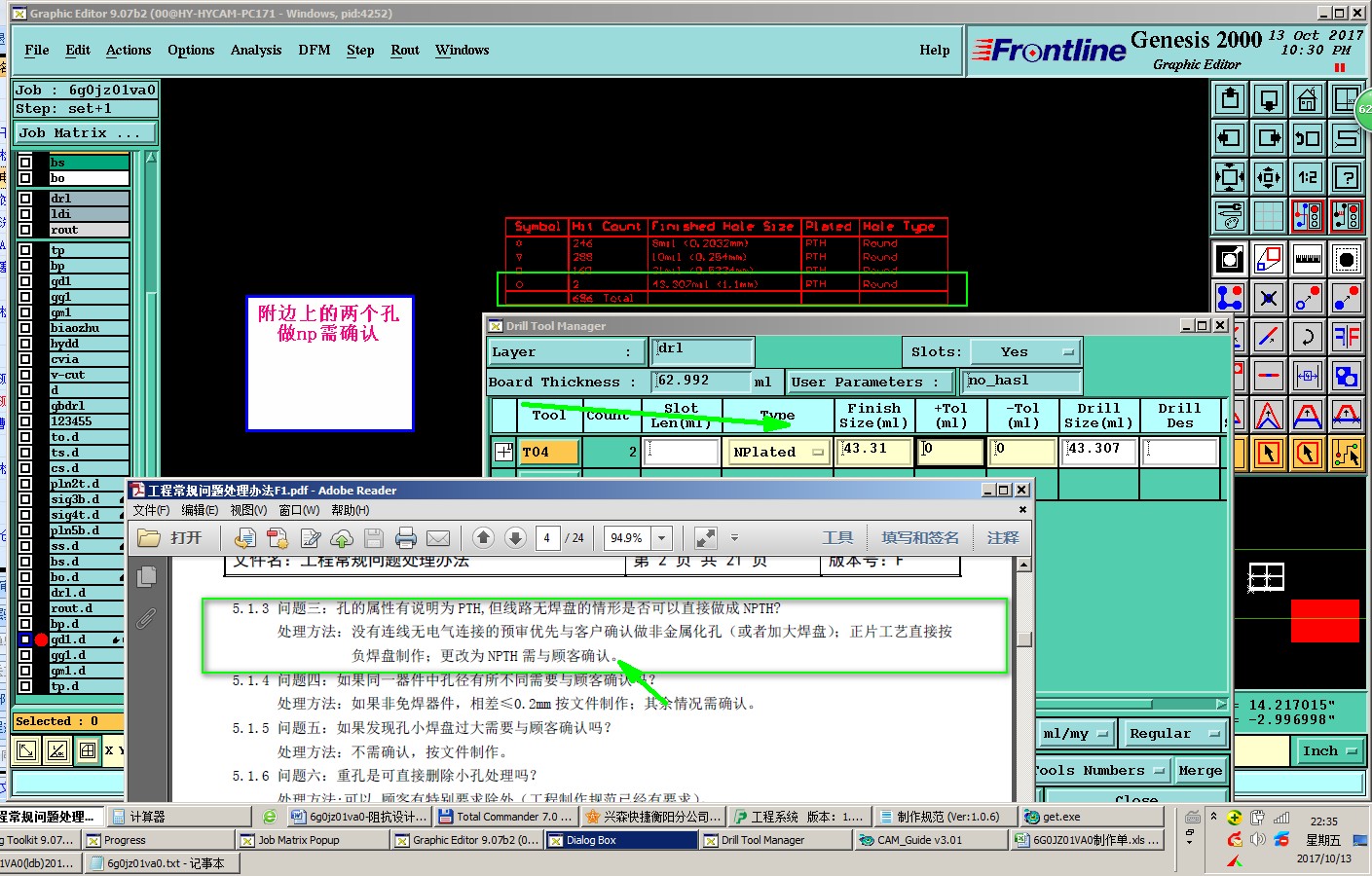Click the red view-area box in overview
This screenshot has height=876, width=1372.
pos(1324,620)
